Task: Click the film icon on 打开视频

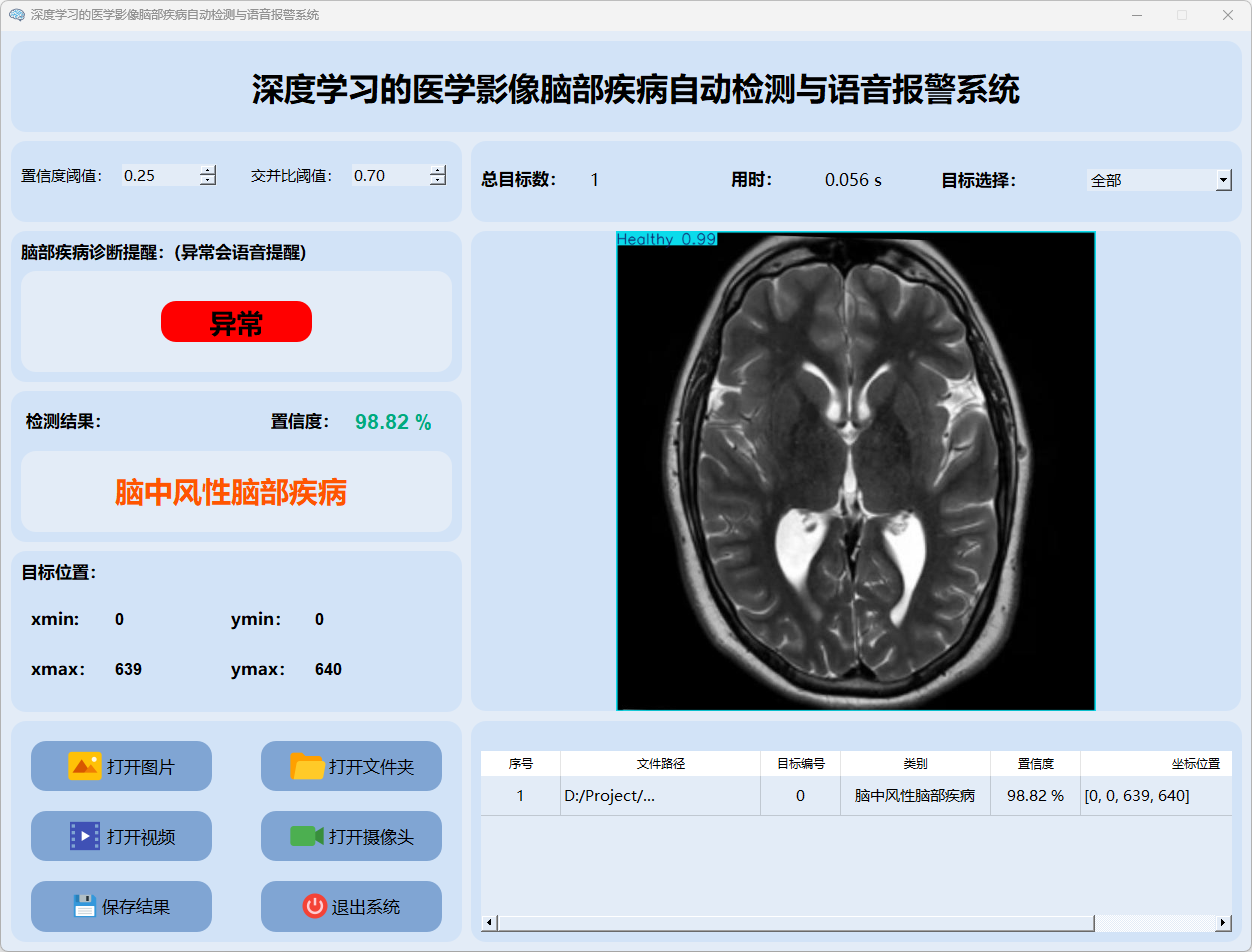Action: [85, 836]
